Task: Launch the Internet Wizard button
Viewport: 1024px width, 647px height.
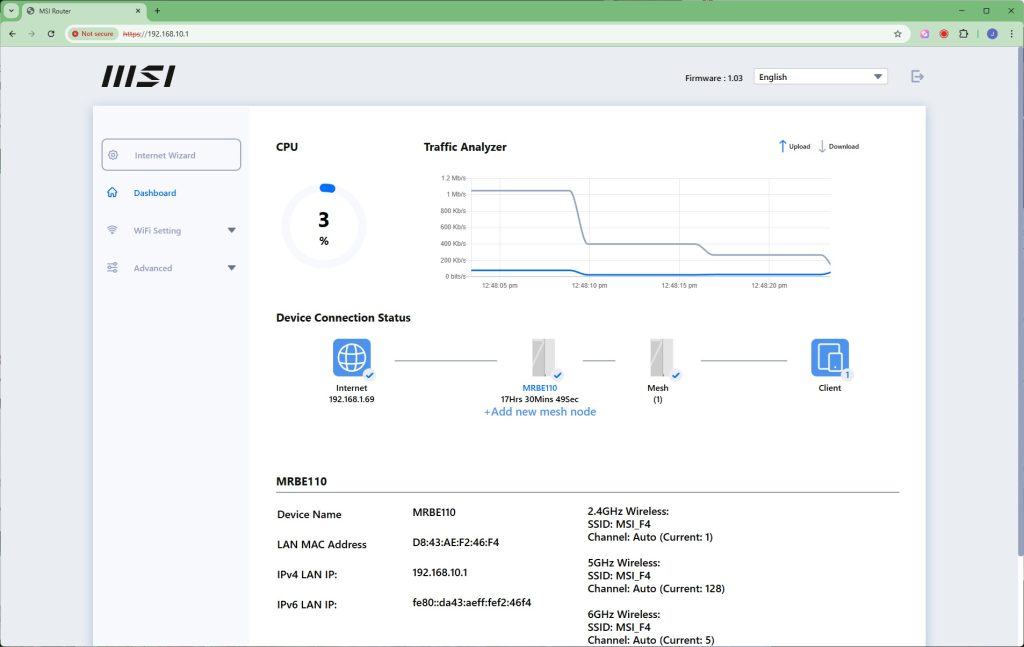Action: [171, 155]
